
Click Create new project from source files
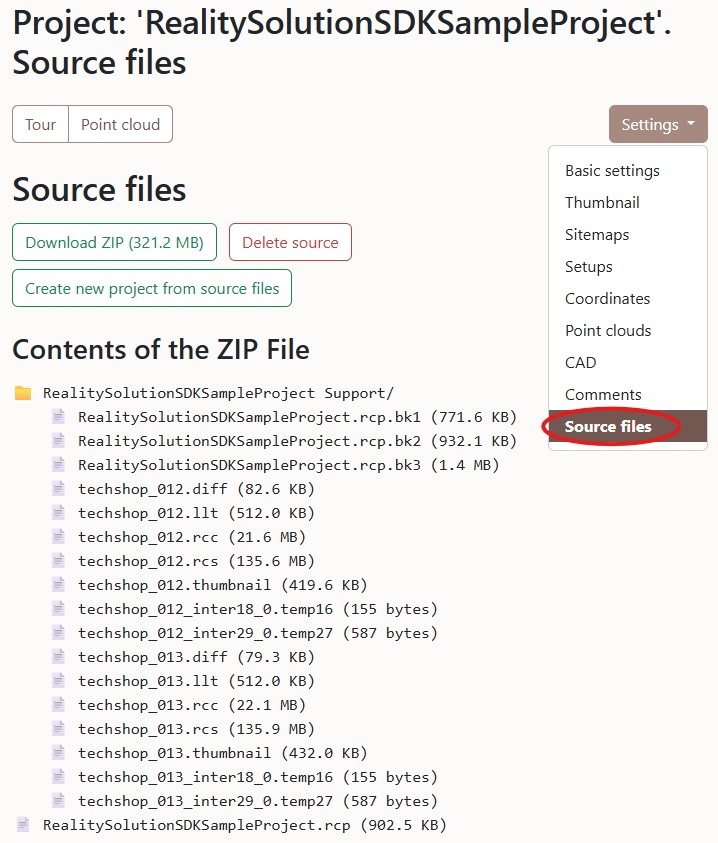(x=152, y=289)
